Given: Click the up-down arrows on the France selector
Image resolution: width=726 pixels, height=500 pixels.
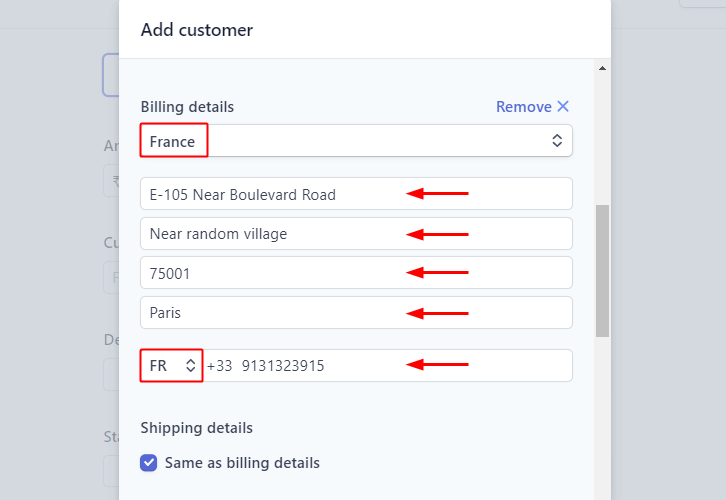Looking at the screenshot, I should click(x=557, y=141).
